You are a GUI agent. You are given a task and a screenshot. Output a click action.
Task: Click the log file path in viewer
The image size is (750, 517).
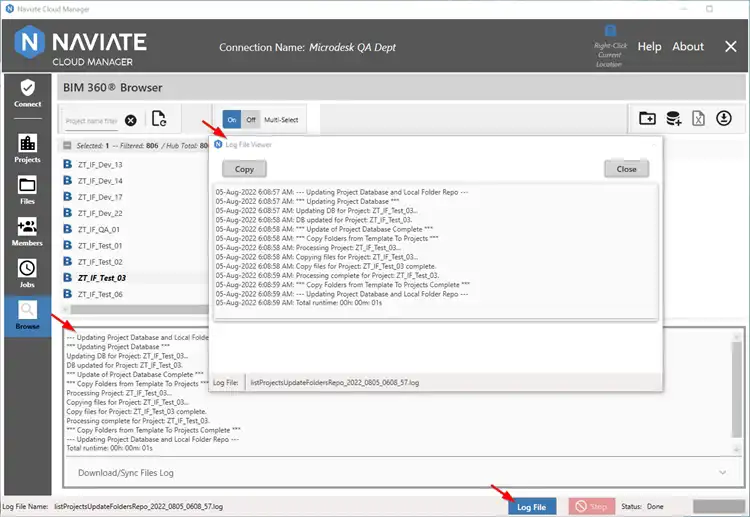[x=334, y=383]
